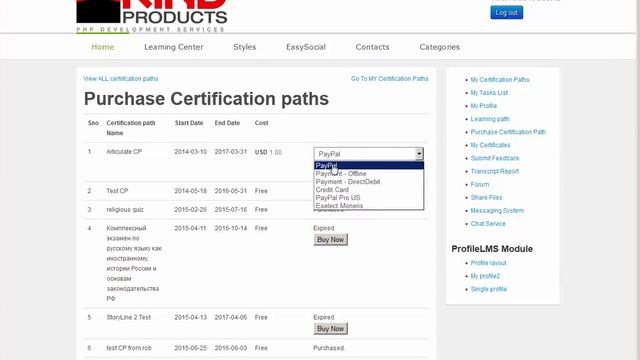Open Share Files sidebar link
The image size is (640, 360).
pyautogui.click(x=487, y=197)
